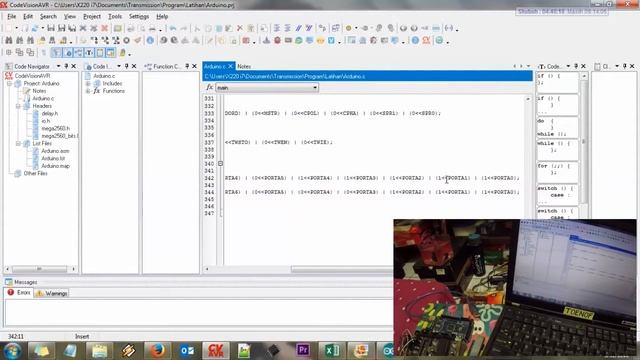Click the Uncomment struck-through slashes icon
The width and height of the screenshot is (640, 360).
coord(309,28)
